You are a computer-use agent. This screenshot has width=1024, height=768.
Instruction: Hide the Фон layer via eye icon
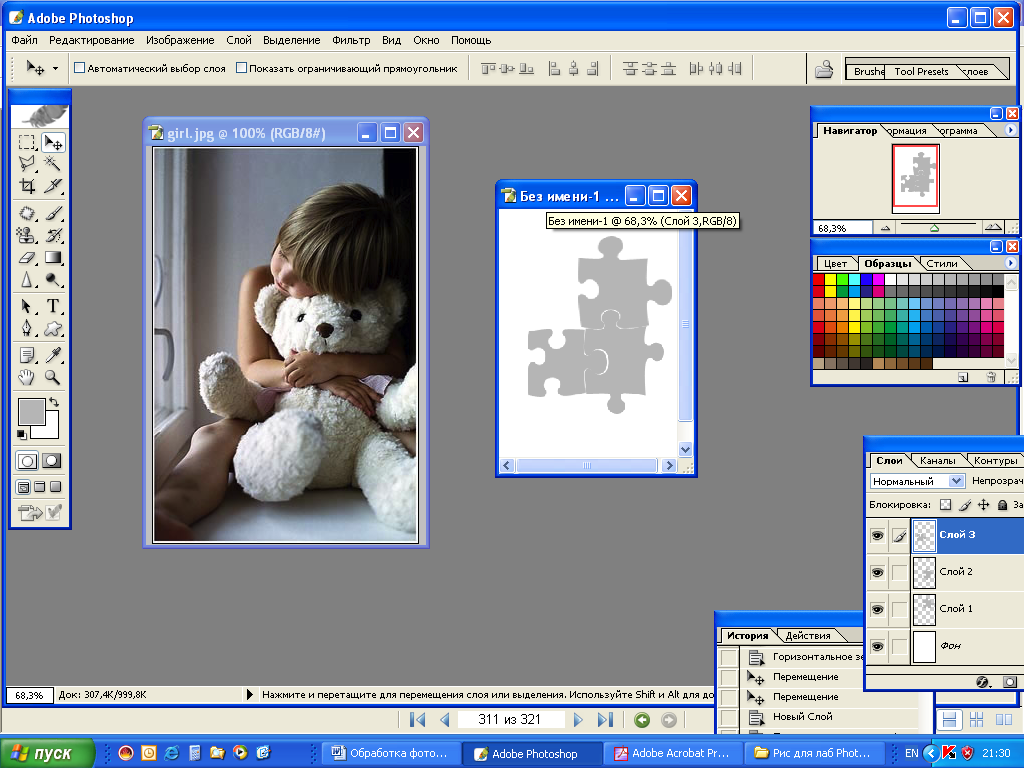[877, 646]
